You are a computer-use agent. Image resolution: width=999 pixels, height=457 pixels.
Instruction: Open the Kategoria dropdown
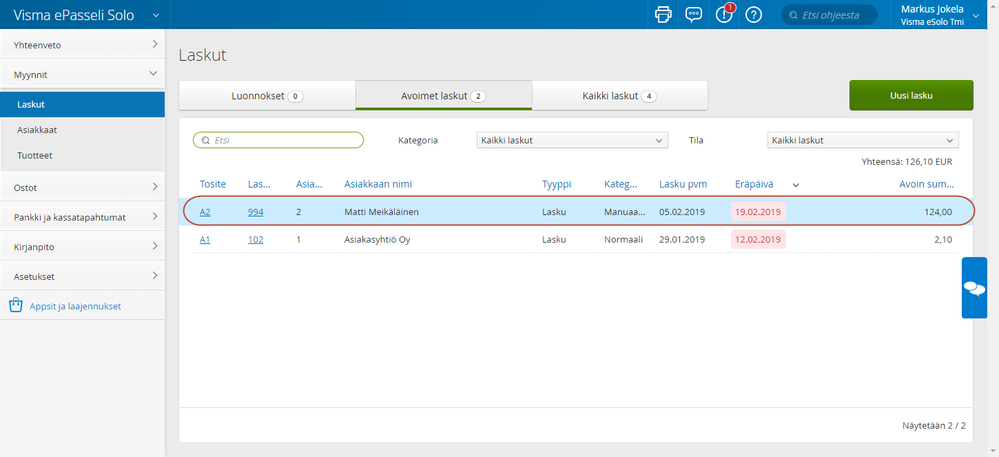point(571,141)
